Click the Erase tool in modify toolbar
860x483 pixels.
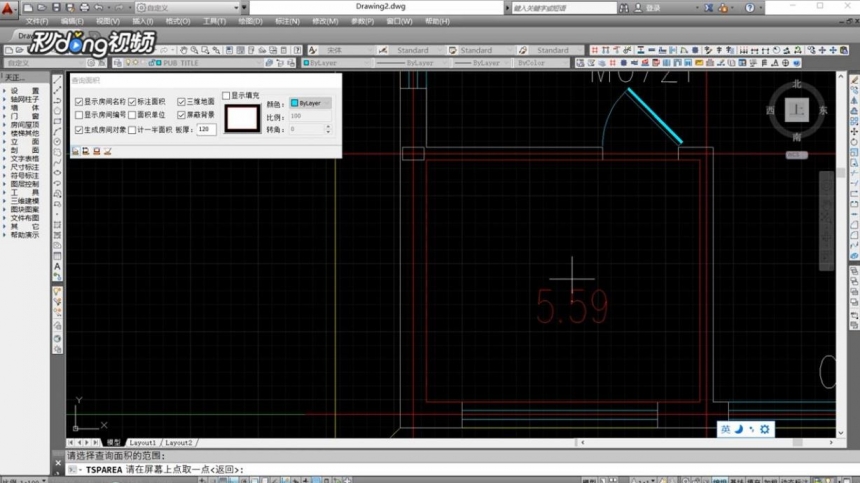[855, 80]
